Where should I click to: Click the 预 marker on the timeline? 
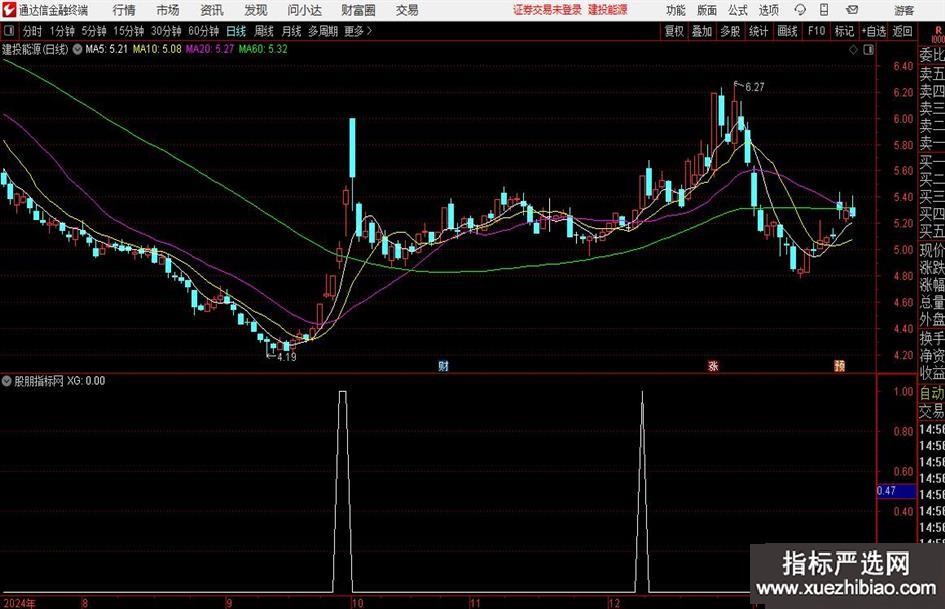click(839, 365)
